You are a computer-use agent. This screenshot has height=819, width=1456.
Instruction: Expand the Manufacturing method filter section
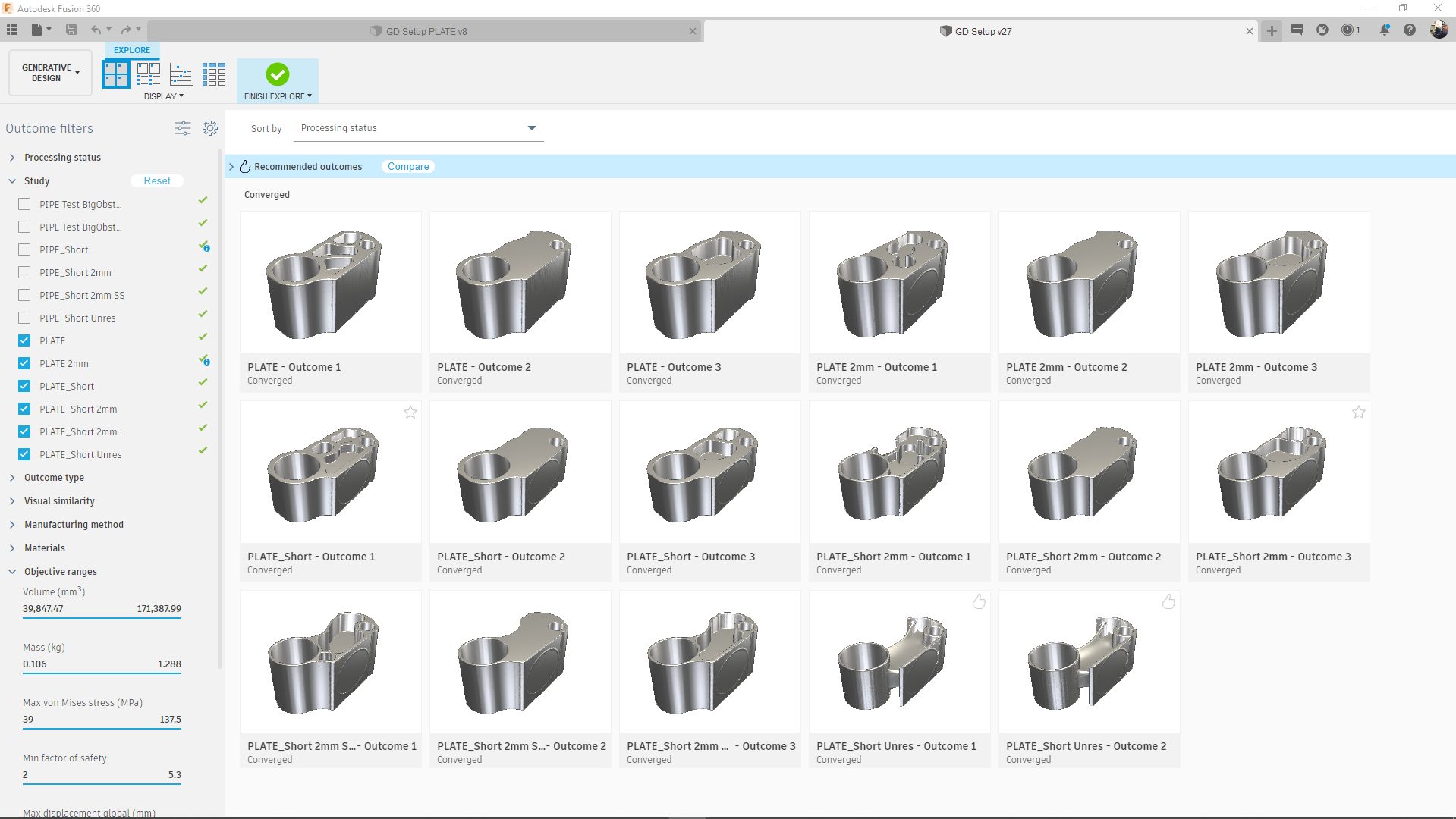coord(74,524)
